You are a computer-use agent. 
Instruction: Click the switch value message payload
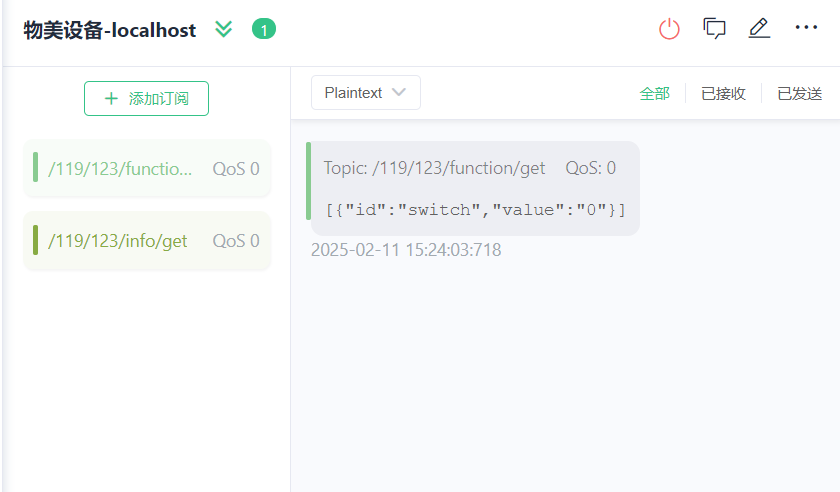click(x=476, y=210)
